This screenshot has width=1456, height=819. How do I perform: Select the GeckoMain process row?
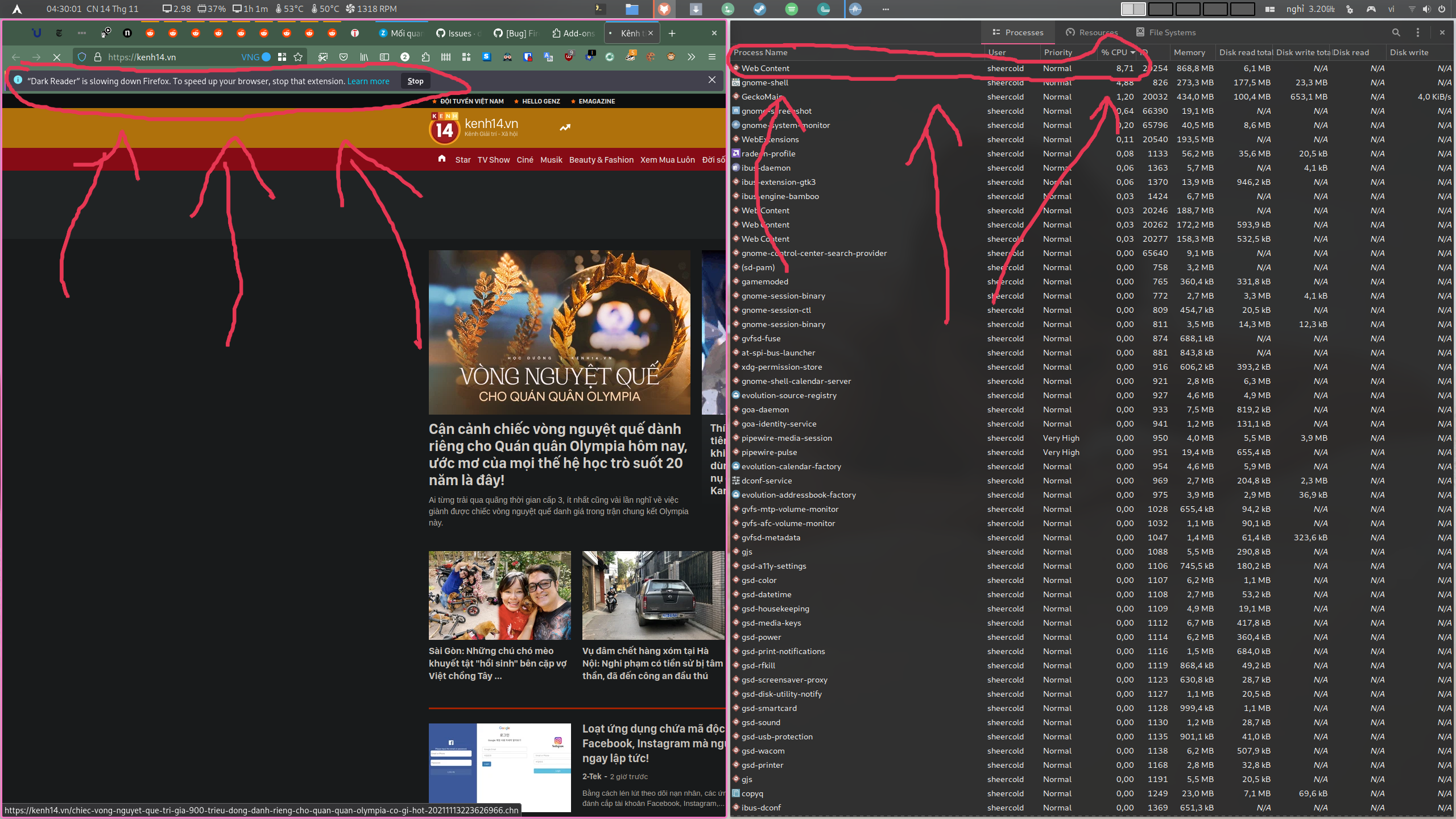(1091, 97)
